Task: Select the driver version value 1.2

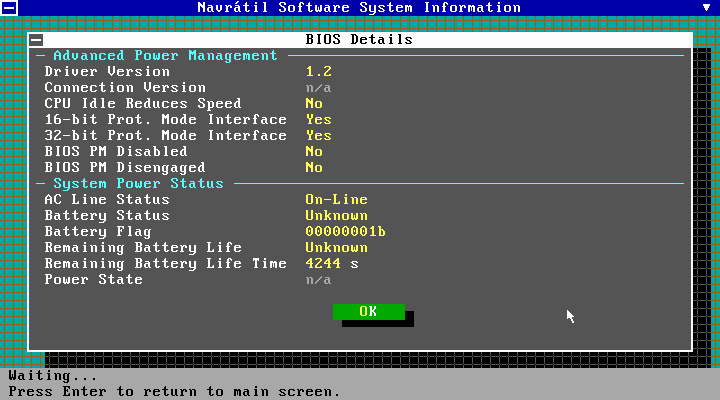Action: point(318,72)
